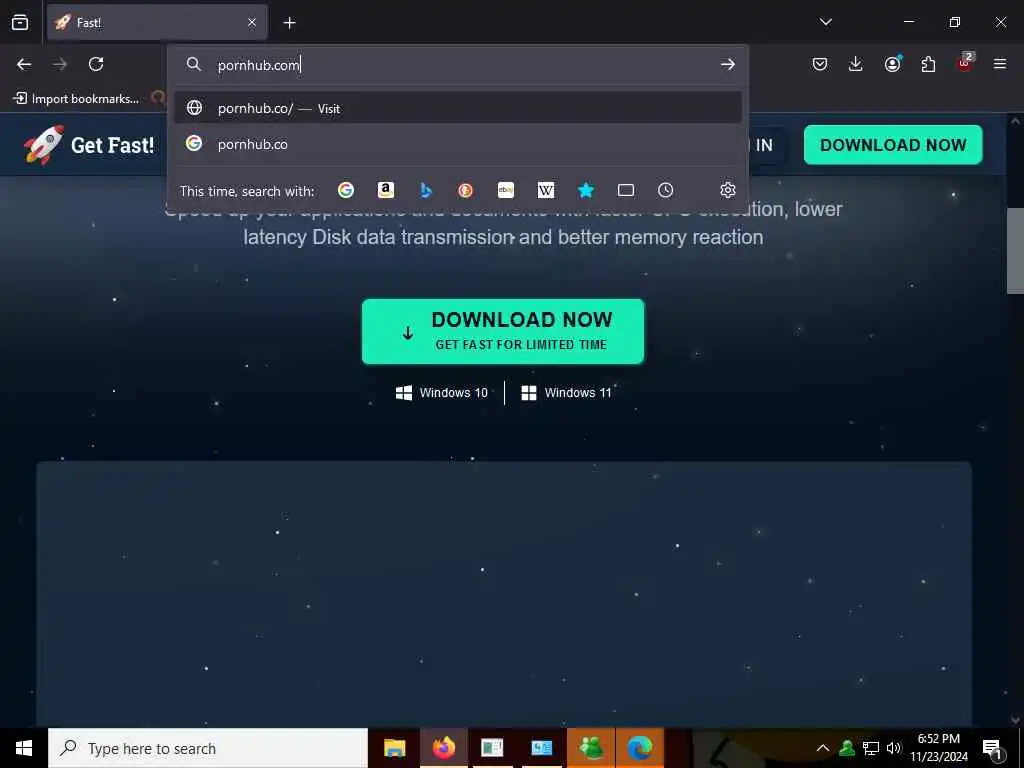
Task: Open the green messenger taskbar app
Action: [x=591, y=748]
